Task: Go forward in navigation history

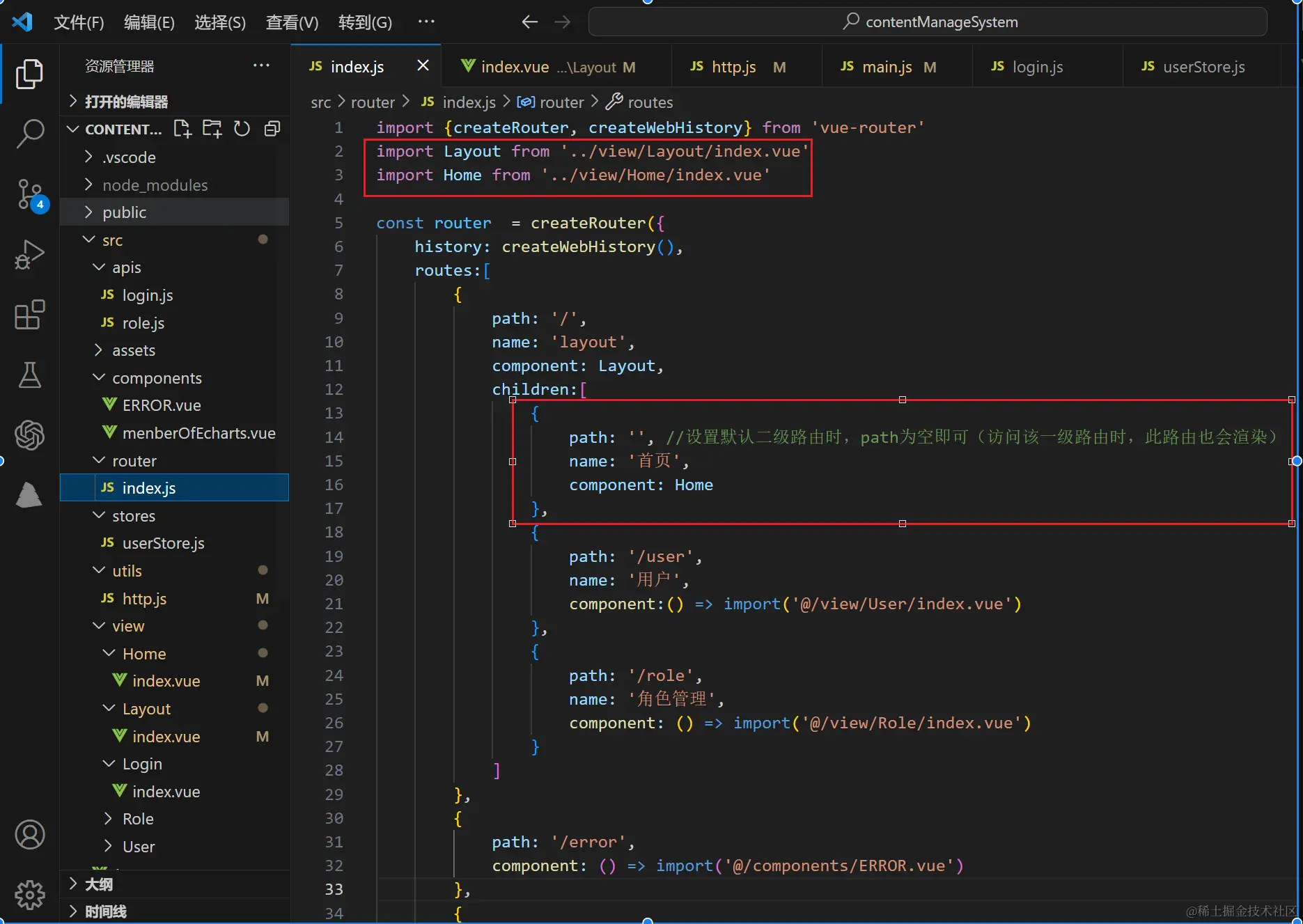Action: (563, 22)
